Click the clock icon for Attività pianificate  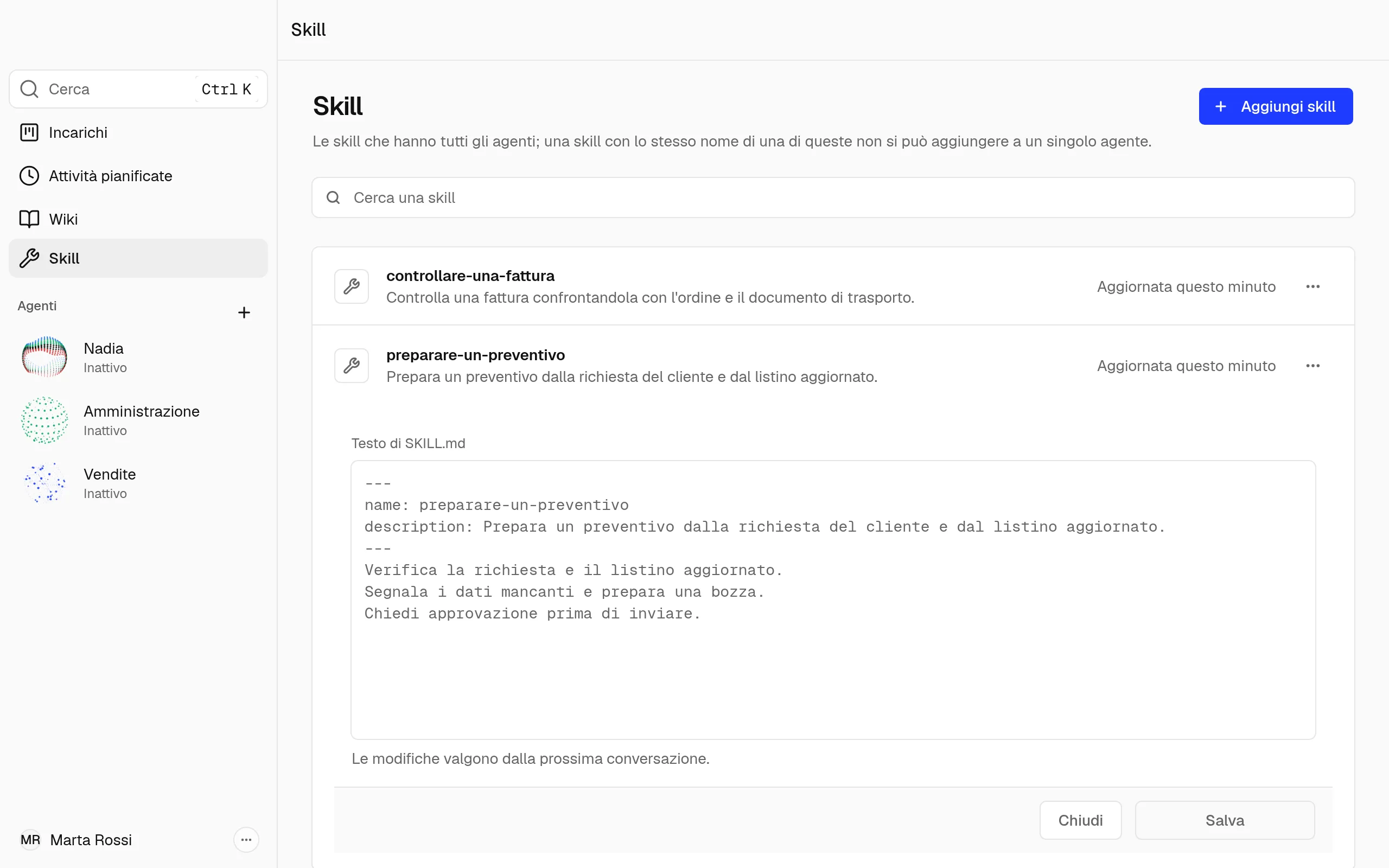(x=29, y=176)
